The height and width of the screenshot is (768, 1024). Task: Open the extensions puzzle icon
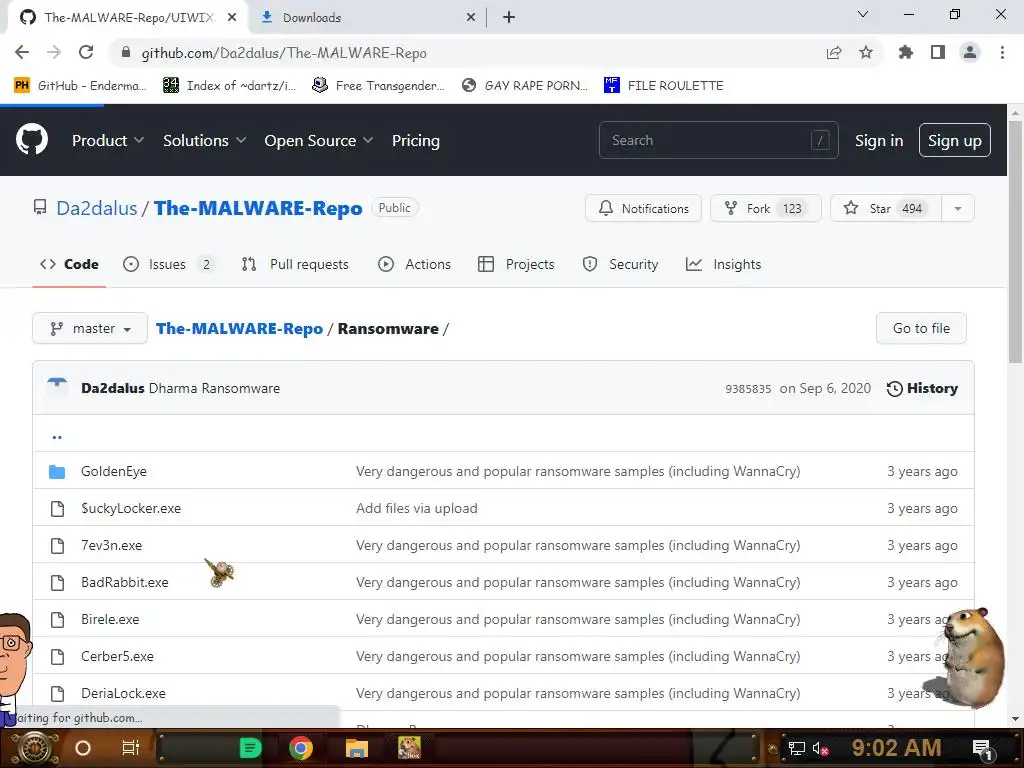point(906,52)
